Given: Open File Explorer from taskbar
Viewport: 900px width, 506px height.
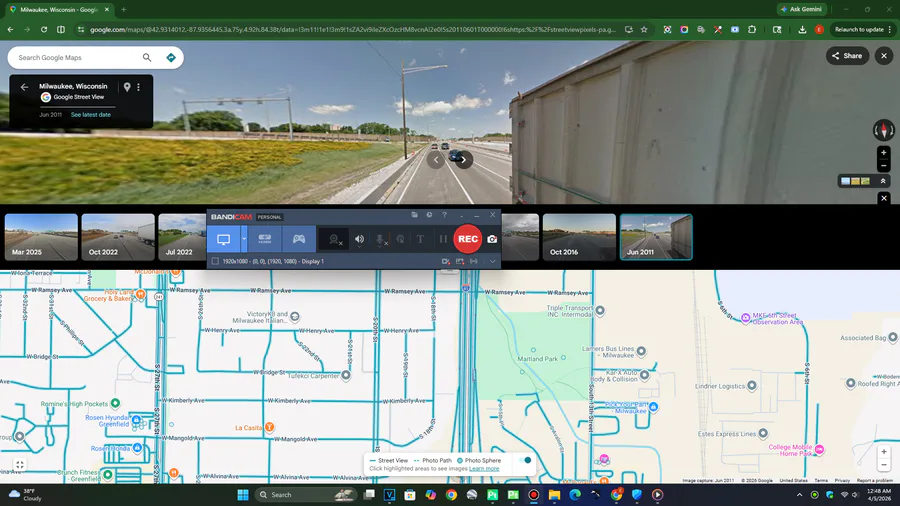Looking at the screenshot, I should (x=554, y=495).
